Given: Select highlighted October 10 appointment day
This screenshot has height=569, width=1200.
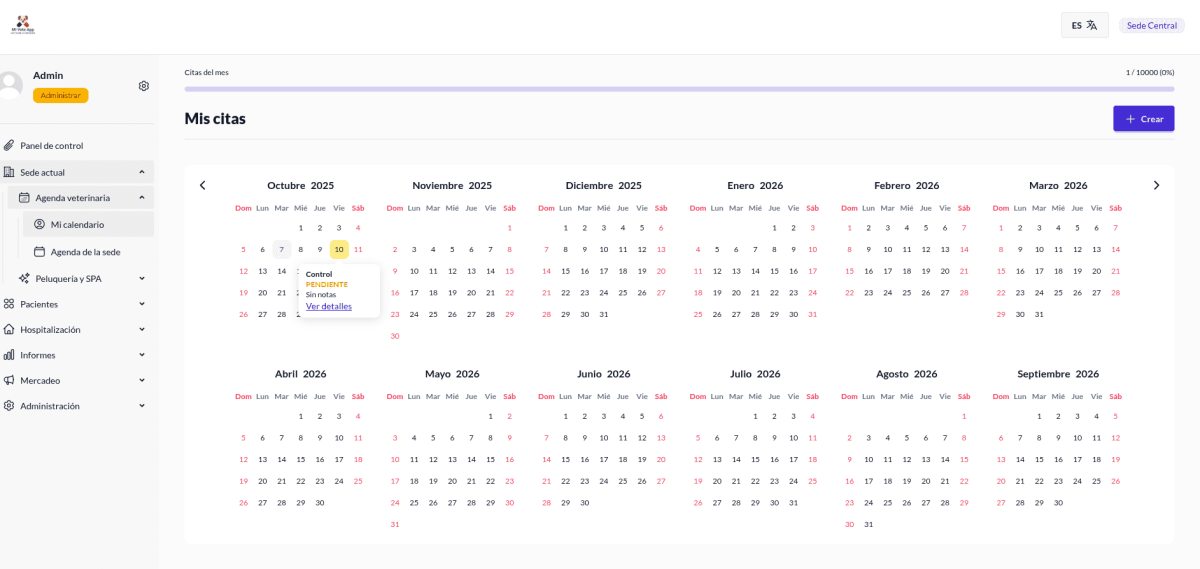Looking at the screenshot, I should pyautogui.click(x=339, y=249).
